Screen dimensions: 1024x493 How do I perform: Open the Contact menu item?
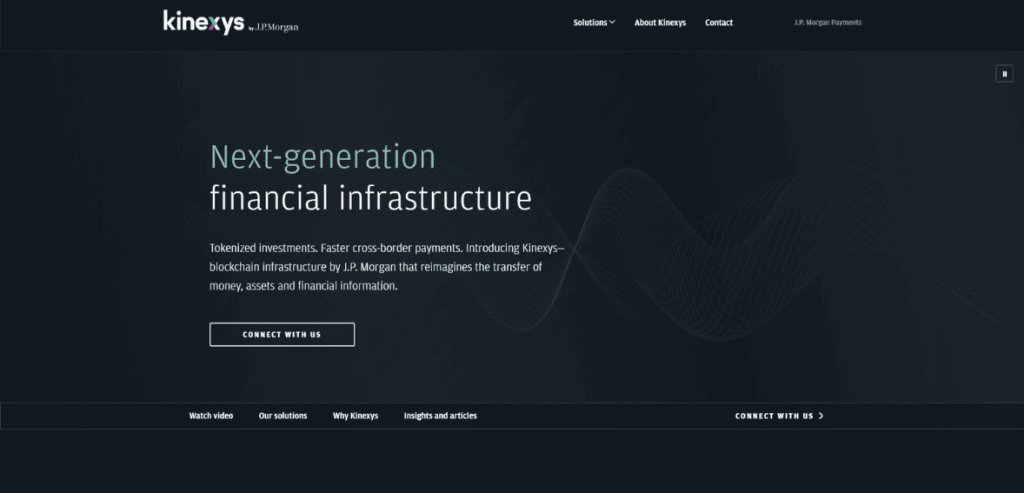coord(718,22)
